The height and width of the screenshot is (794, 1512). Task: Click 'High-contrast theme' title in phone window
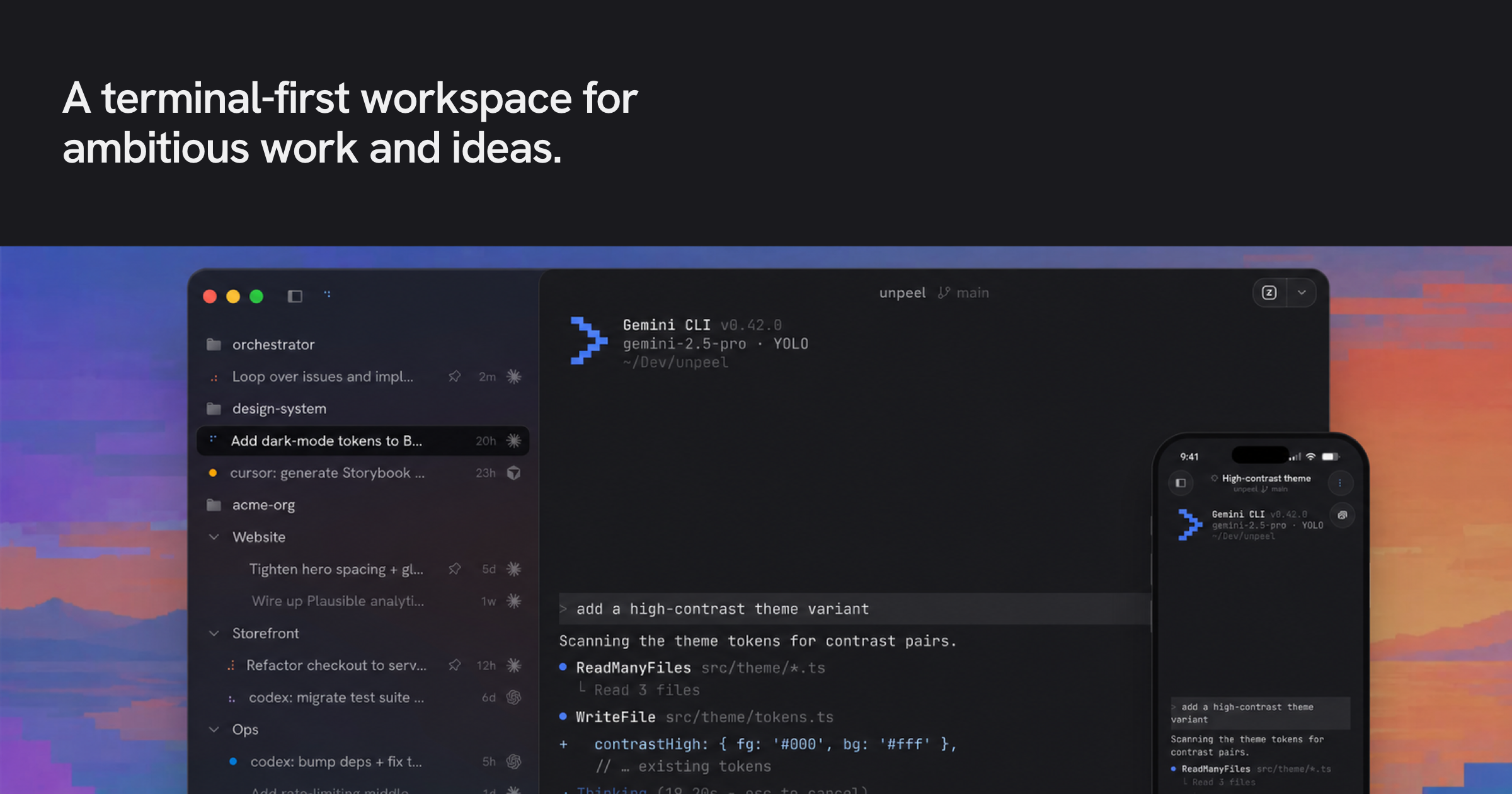(x=1266, y=478)
